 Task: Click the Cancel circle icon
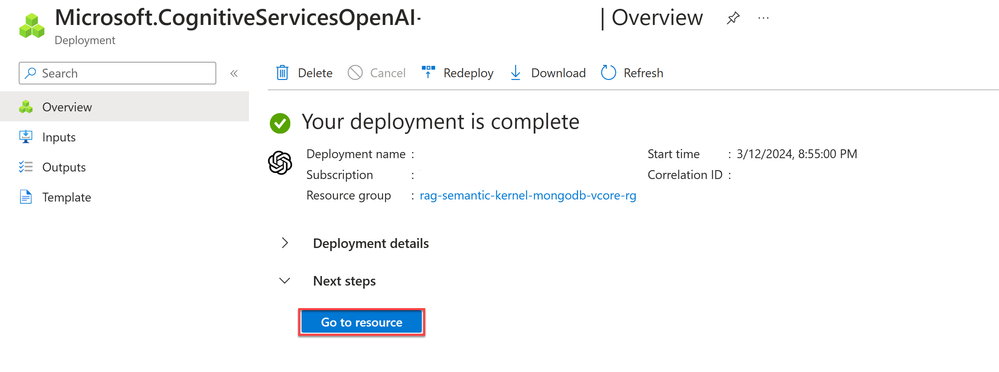[x=355, y=73]
